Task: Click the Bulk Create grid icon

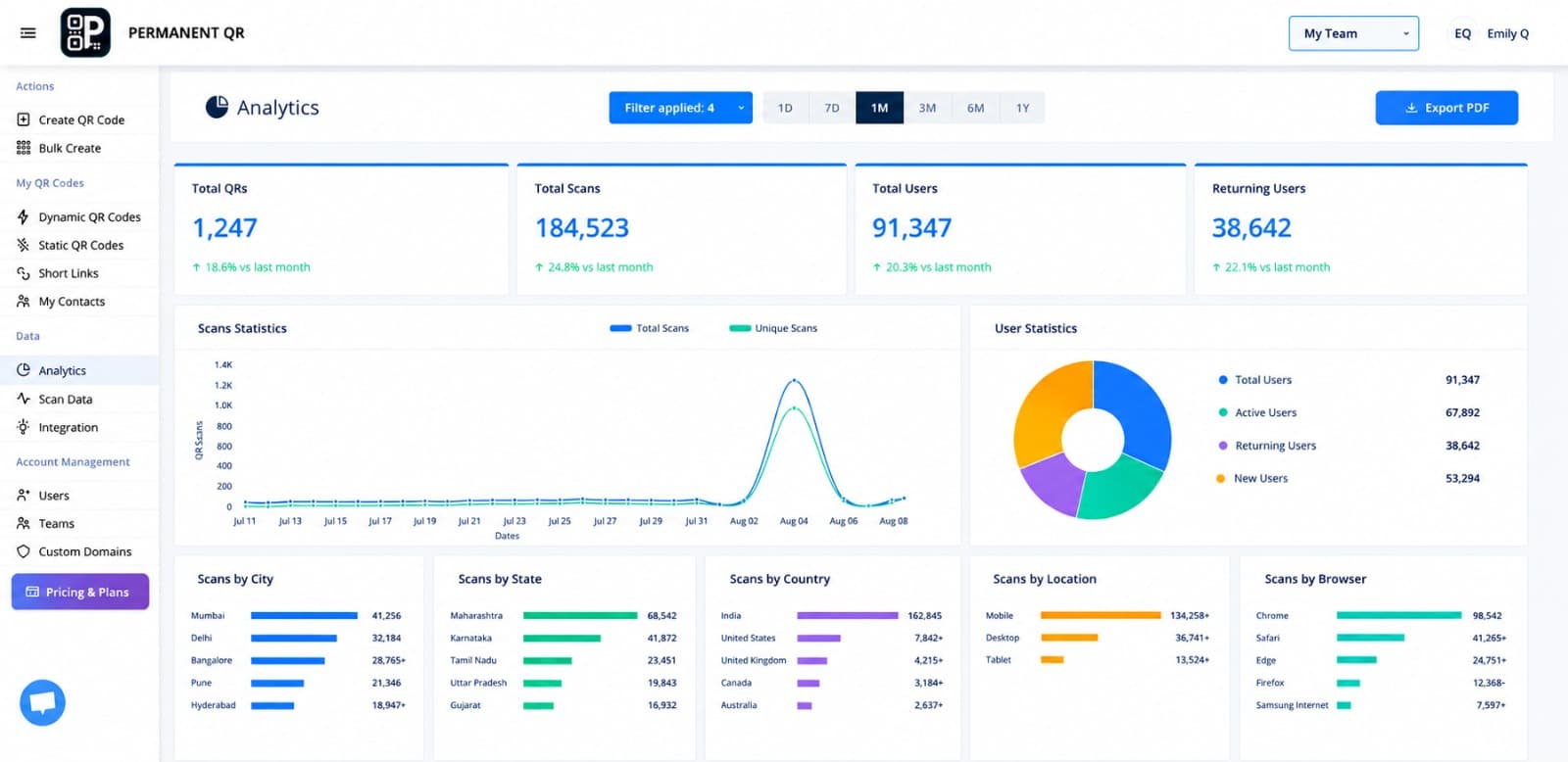Action: [24, 148]
